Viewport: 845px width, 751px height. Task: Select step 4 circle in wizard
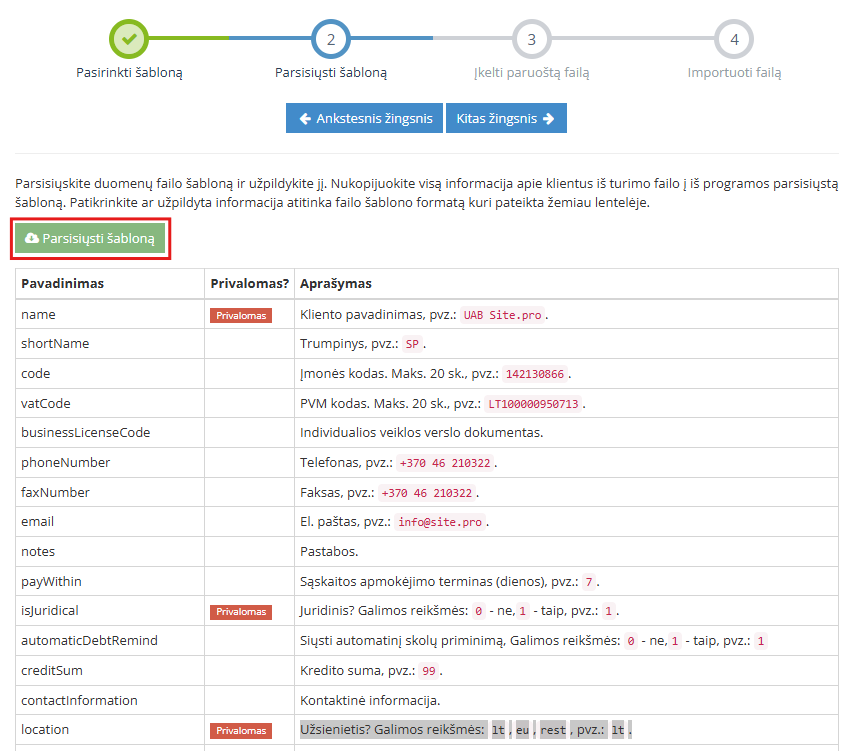(734, 39)
